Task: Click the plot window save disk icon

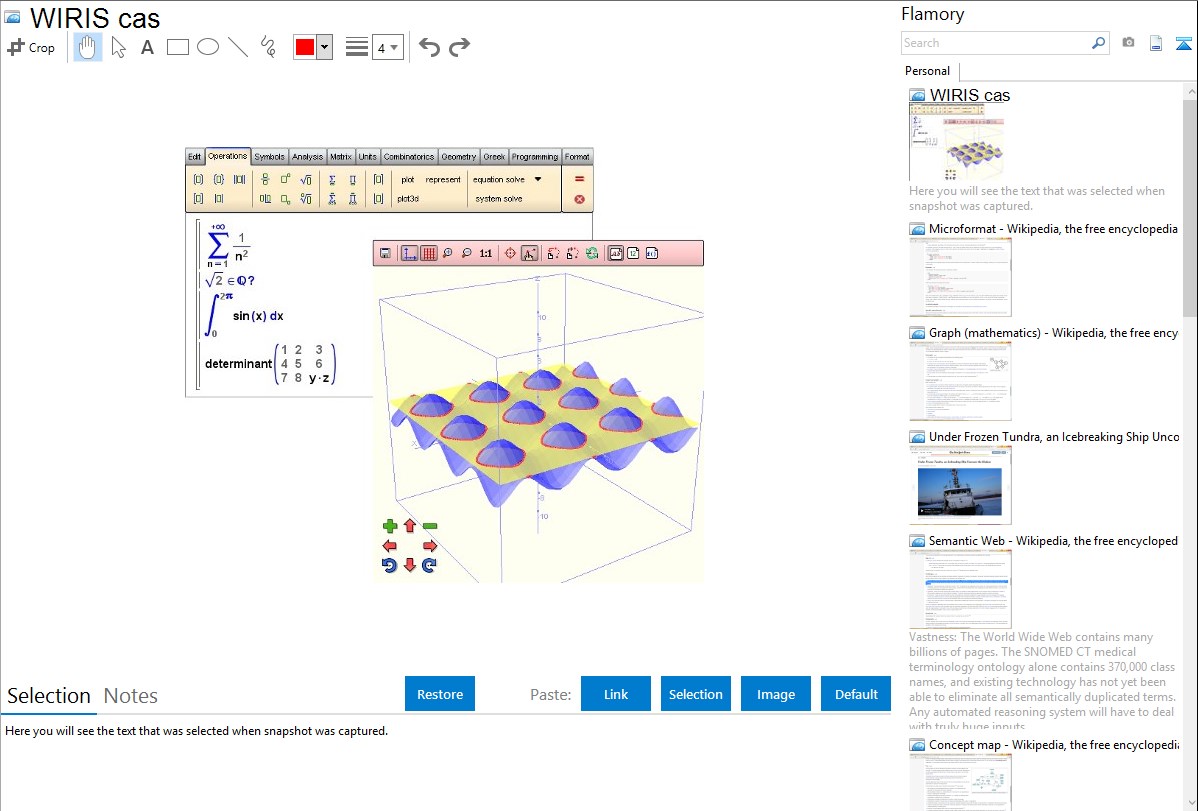Action: click(385, 253)
